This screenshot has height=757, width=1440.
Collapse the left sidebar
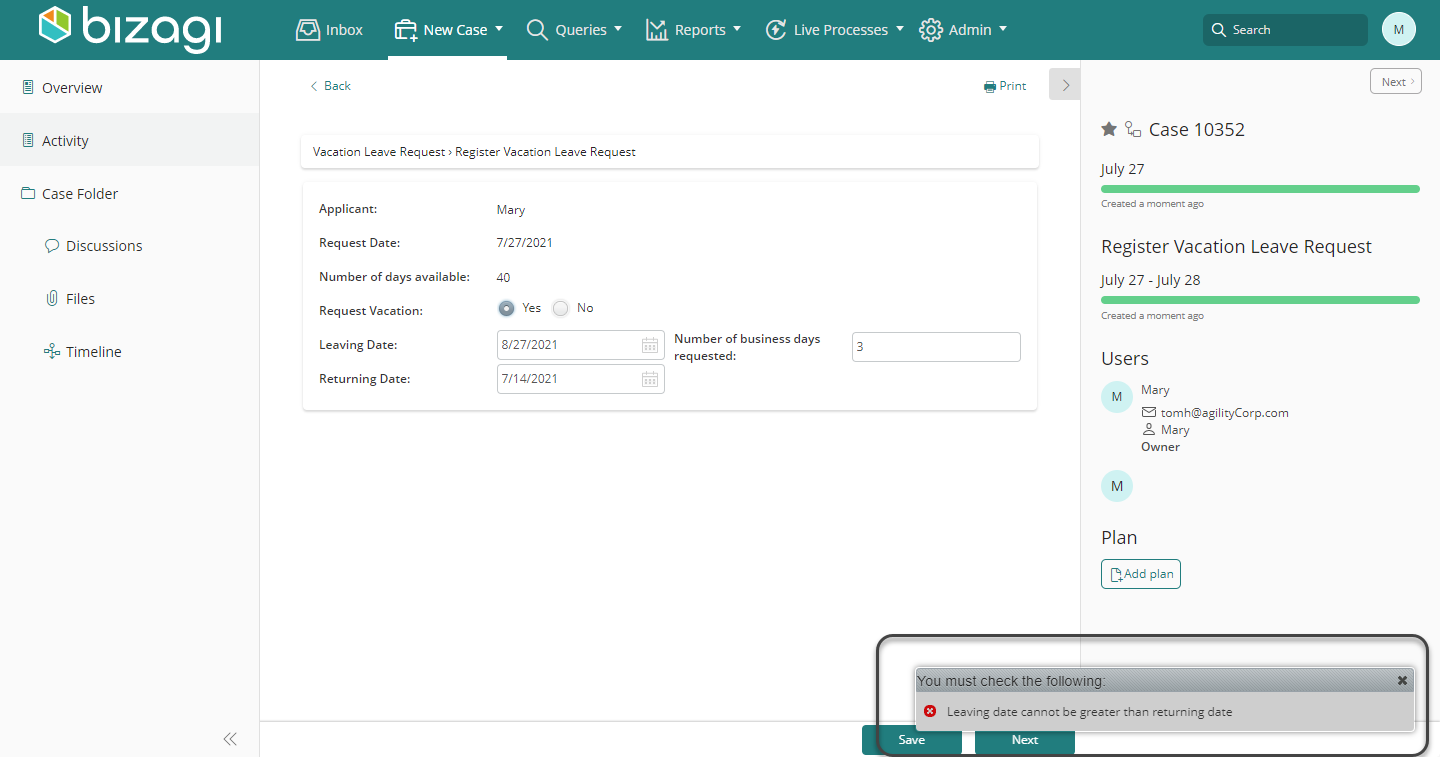click(230, 739)
